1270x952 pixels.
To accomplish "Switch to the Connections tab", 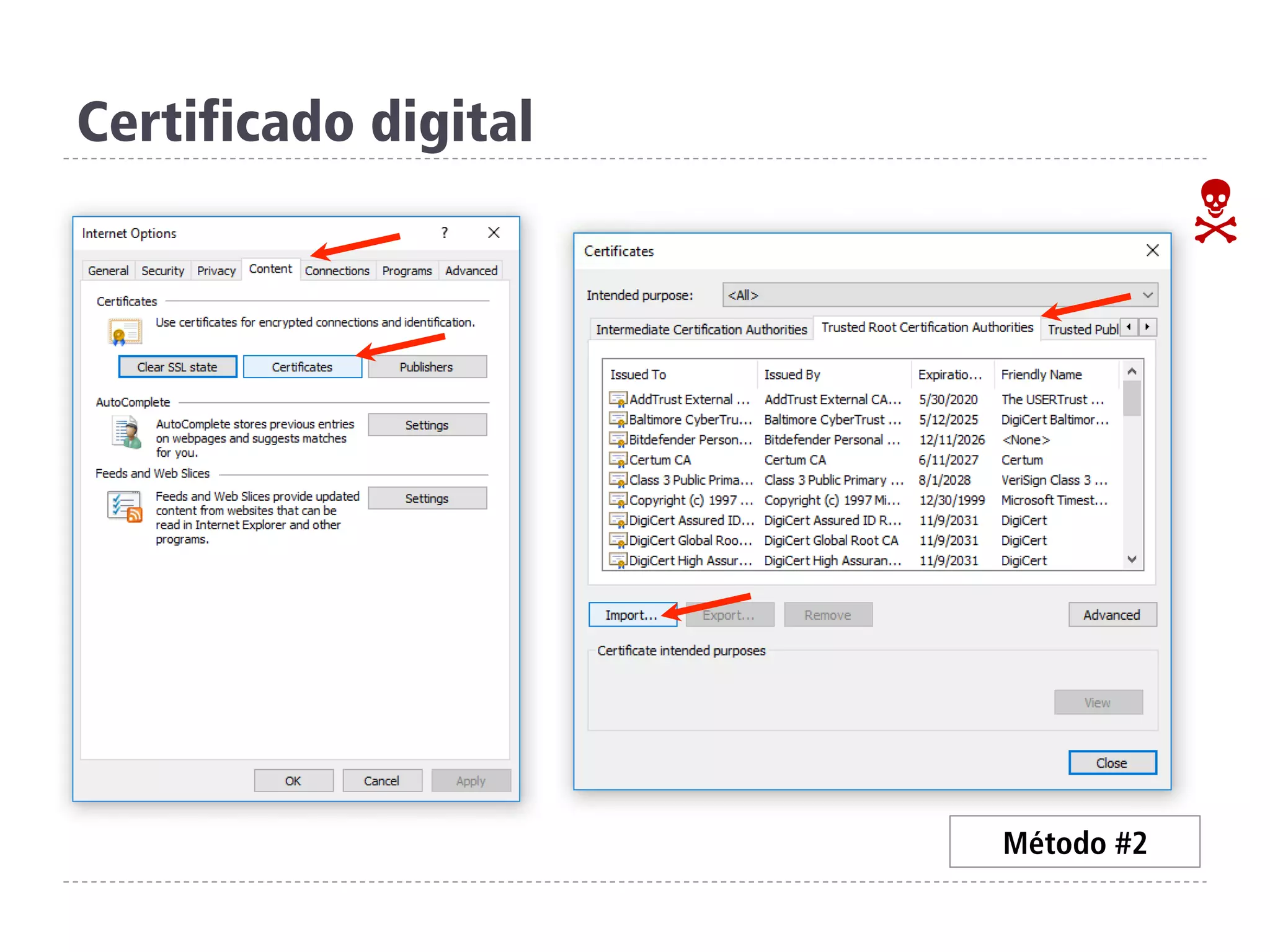I will click(x=337, y=271).
